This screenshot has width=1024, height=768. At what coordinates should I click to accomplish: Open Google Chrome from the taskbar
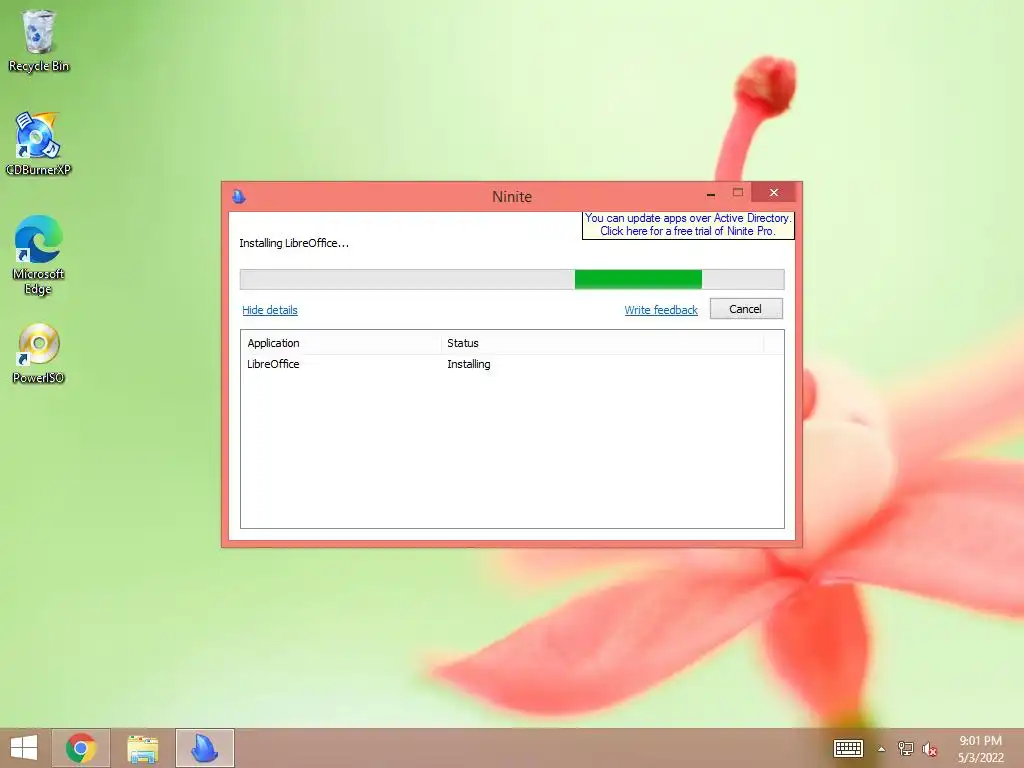81,748
